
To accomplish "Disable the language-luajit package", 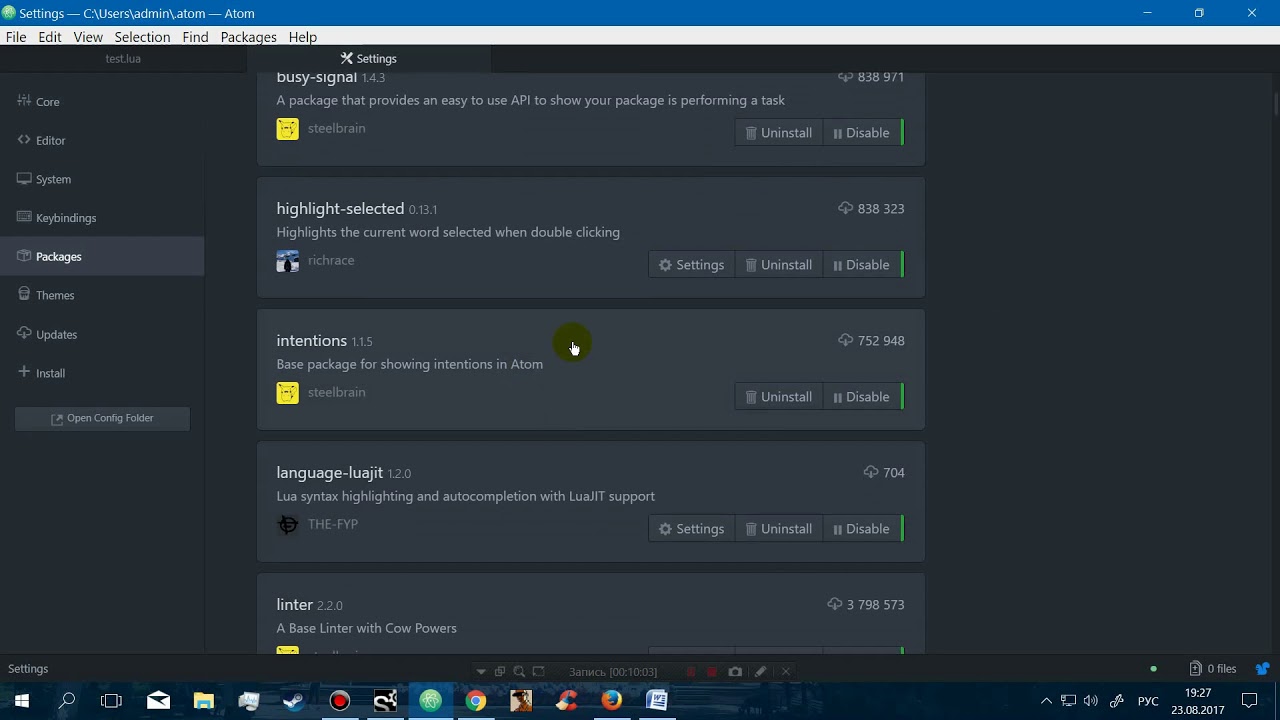I will [x=861, y=529].
